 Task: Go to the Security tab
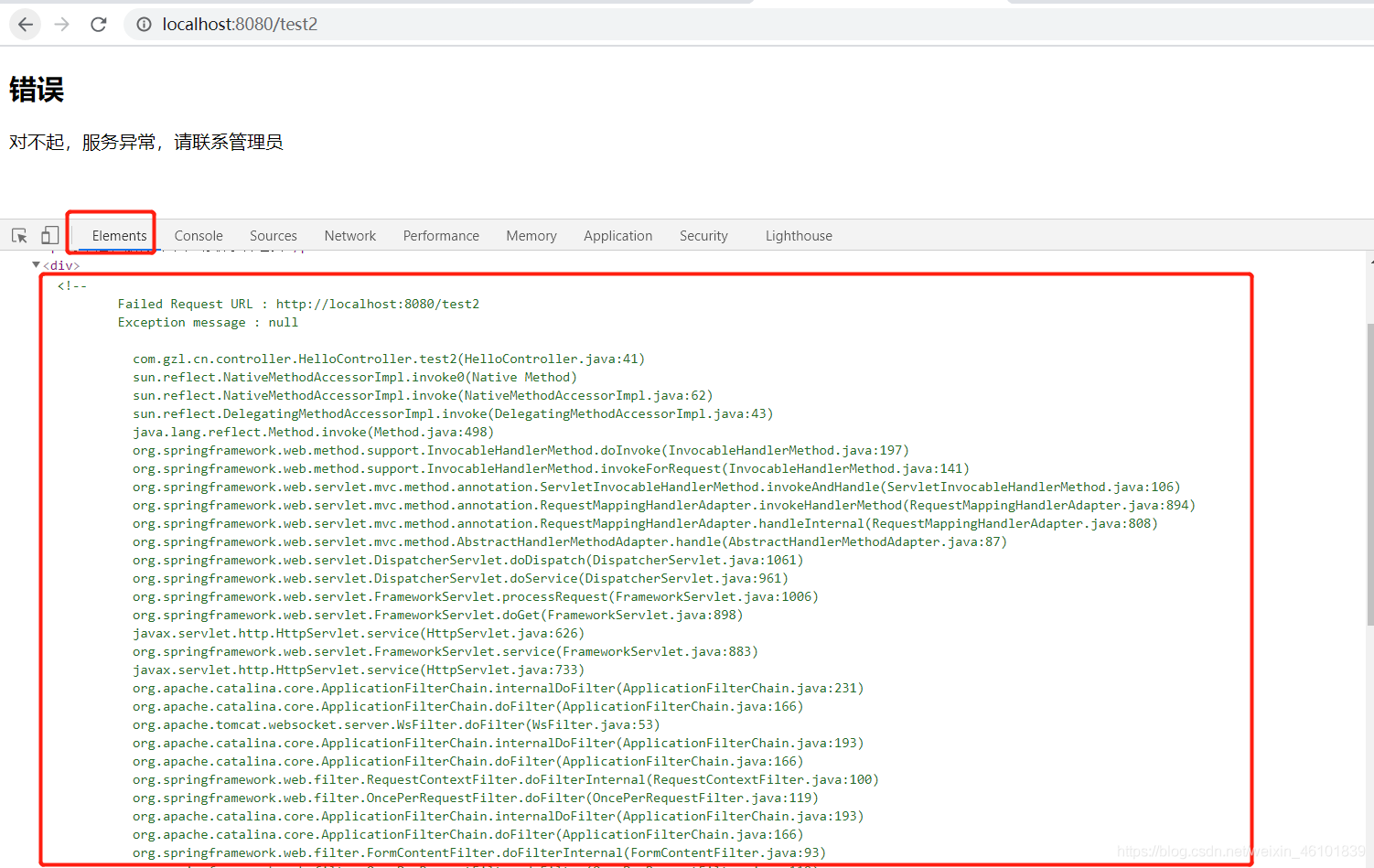coord(703,236)
